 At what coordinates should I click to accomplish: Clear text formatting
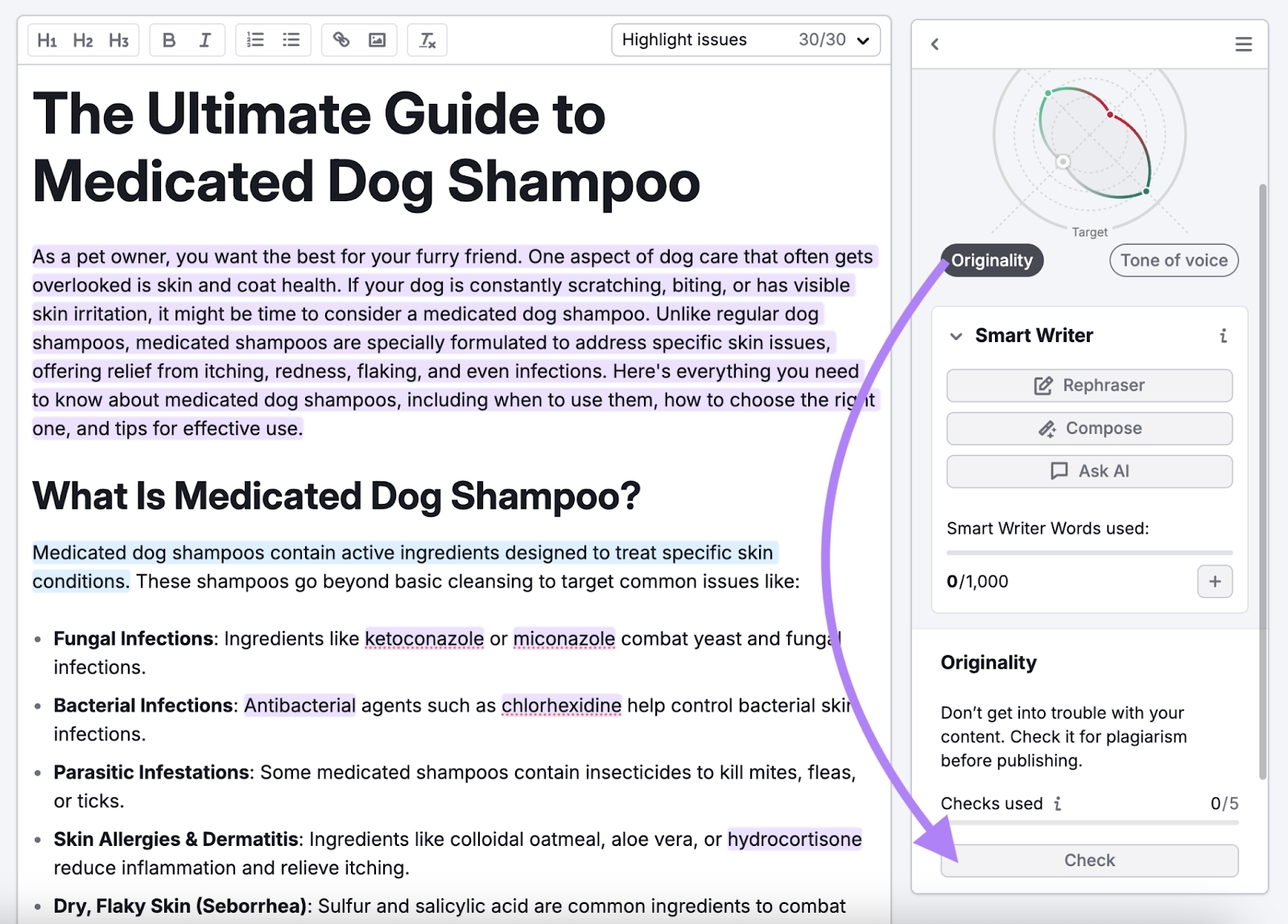pyautogui.click(x=427, y=40)
